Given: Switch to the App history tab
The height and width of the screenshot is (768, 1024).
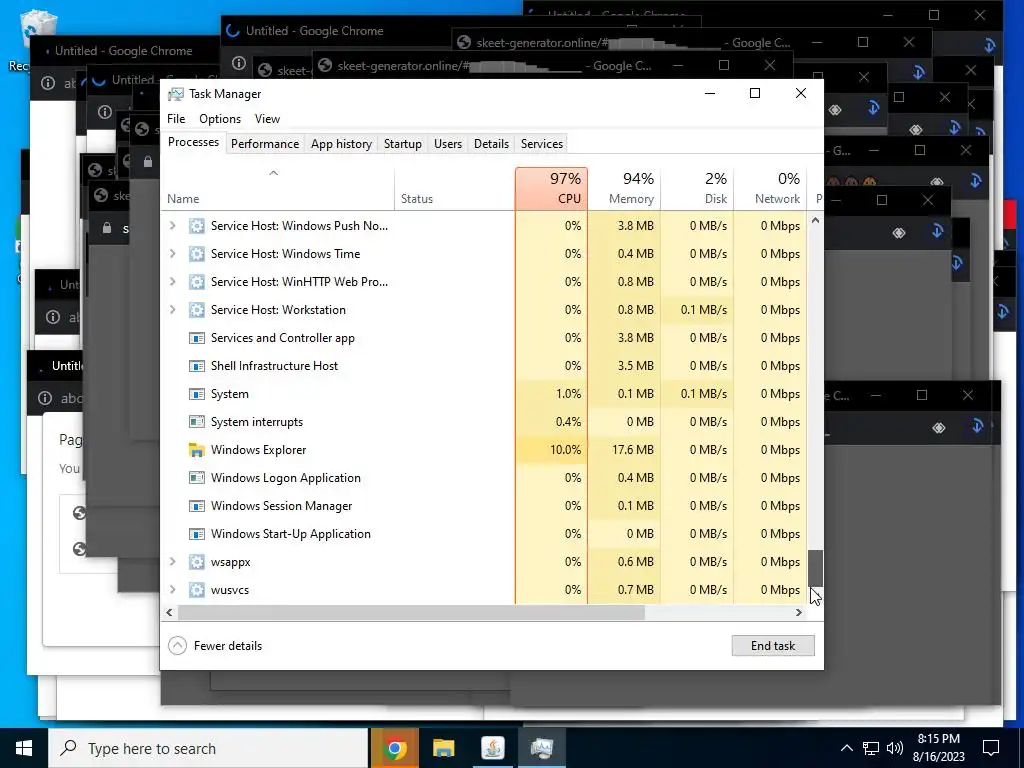Looking at the screenshot, I should 341,144.
